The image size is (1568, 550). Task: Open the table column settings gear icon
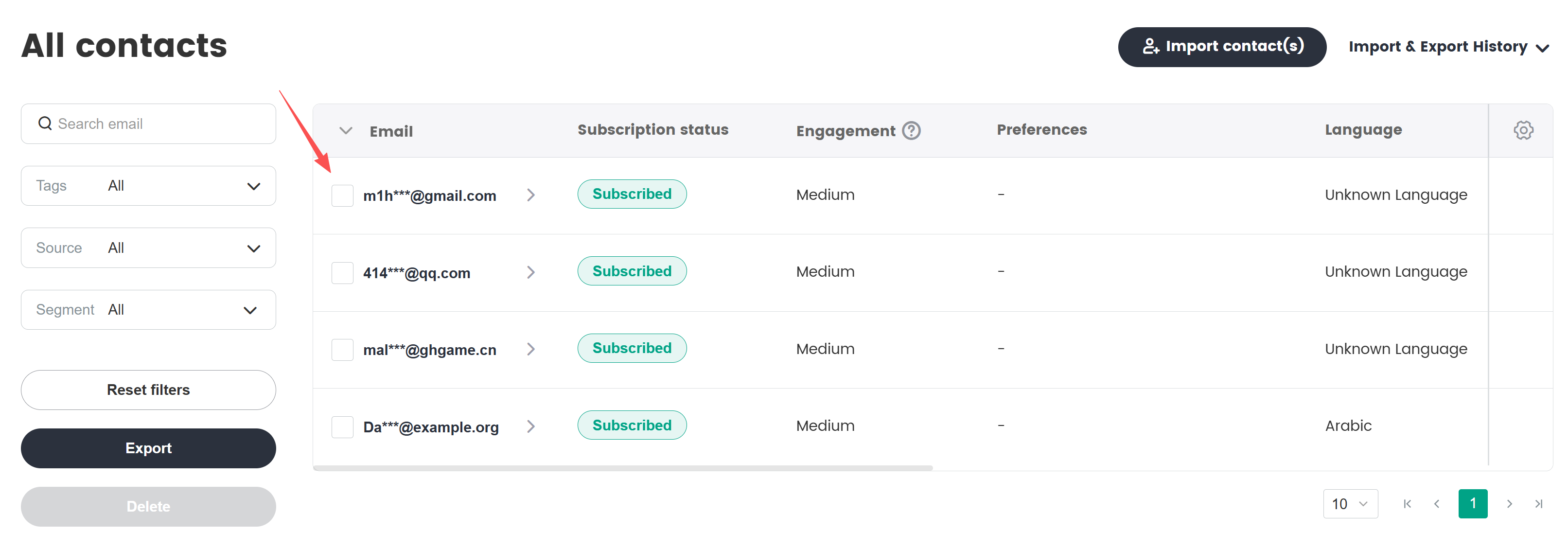pos(1524,130)
